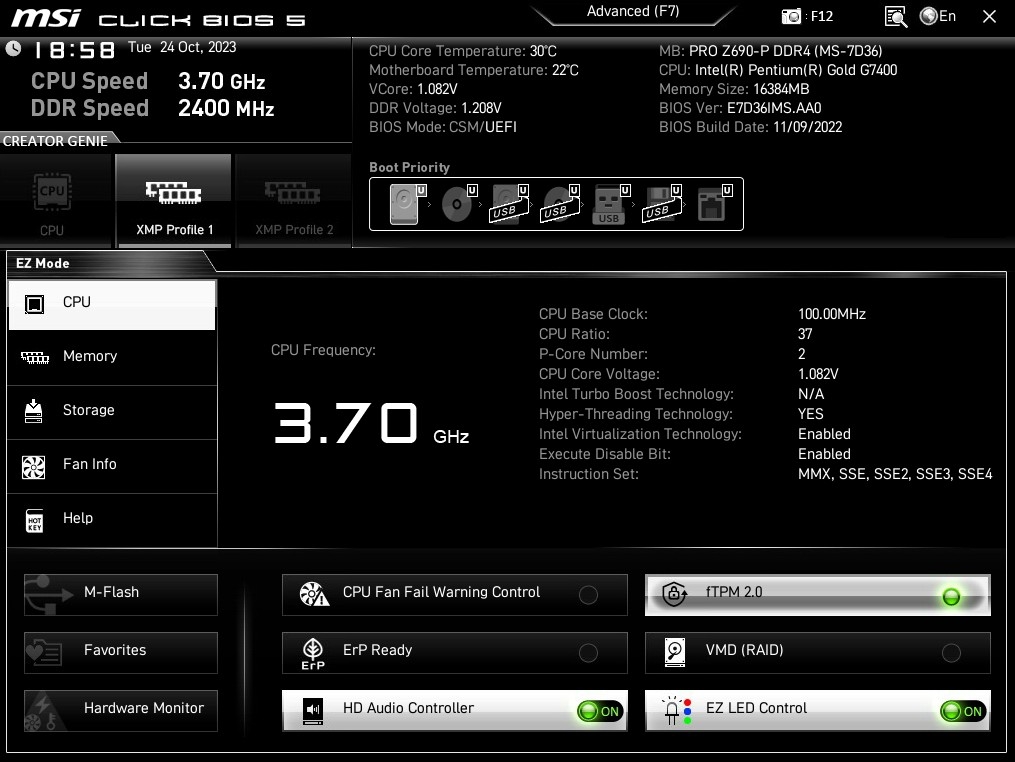This screenshot has height=762, width=1015.
Task: Open the Fan Info section
Action: [x=112, y=465]
